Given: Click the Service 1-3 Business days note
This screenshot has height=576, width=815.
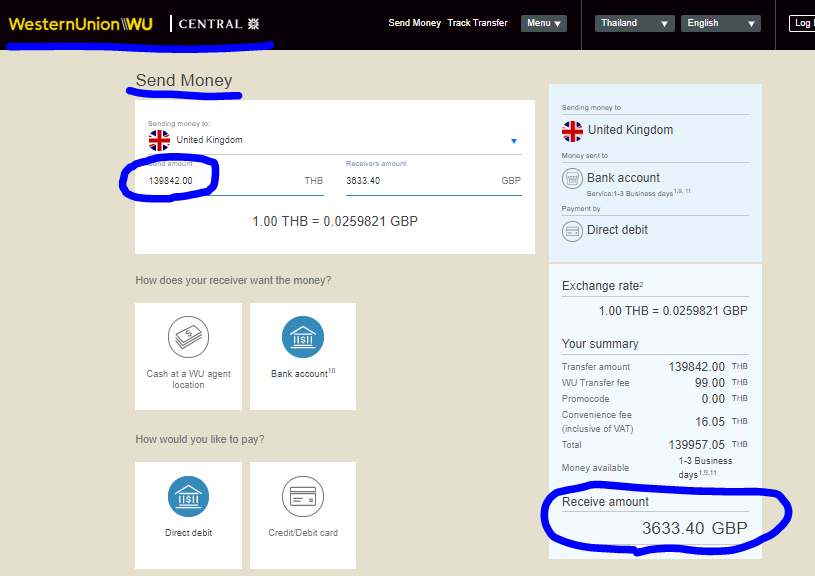Looking at the screenshot, I should (x=638, y=193).
